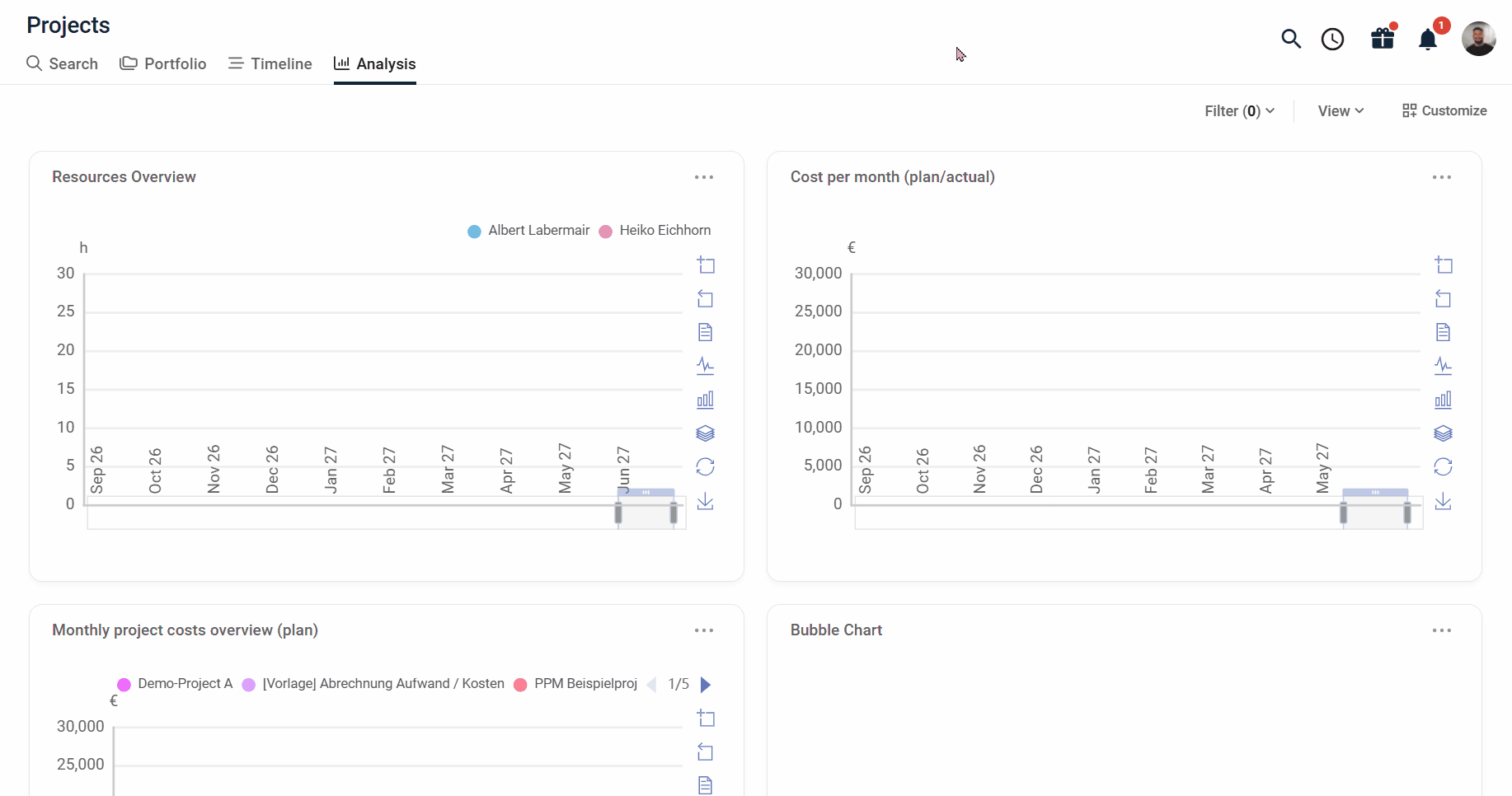Open the gift box news icon
Image resolution: width=1512 pixels, height=796 pixels.
pos(1383,38)
